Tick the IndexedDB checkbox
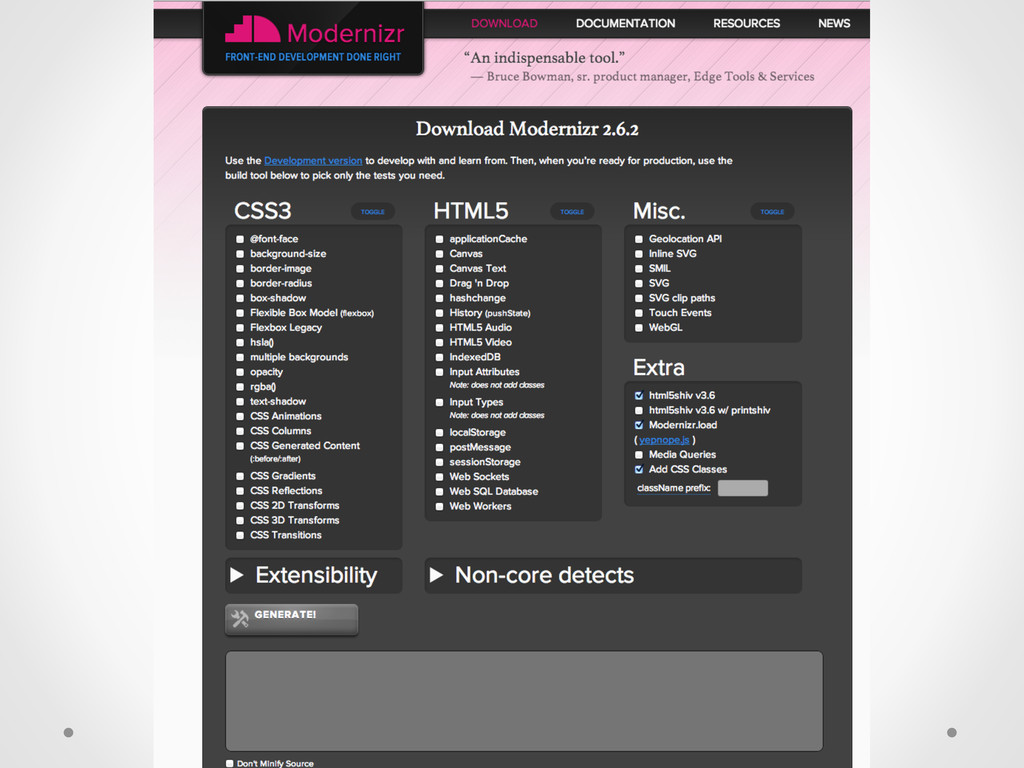 (x=440, y=357)
